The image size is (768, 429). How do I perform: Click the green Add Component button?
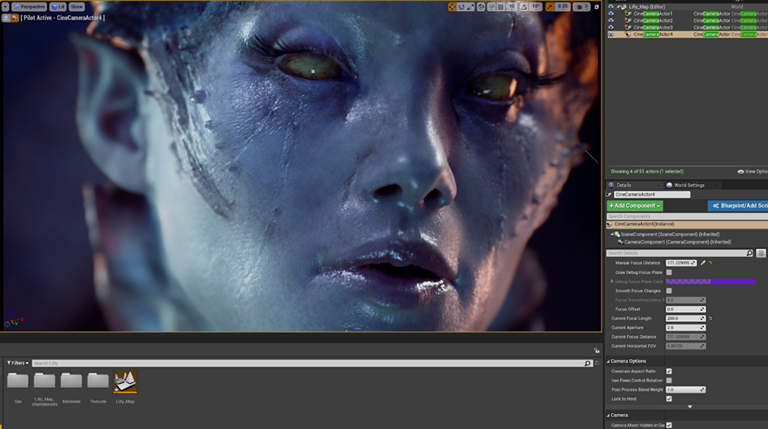[634, 205]
